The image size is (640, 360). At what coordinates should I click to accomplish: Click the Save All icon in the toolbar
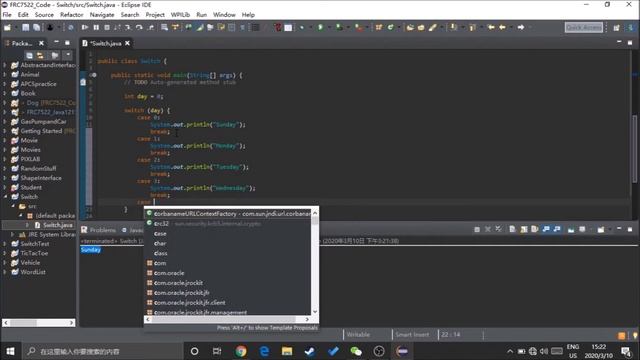[x=36, y=27]
